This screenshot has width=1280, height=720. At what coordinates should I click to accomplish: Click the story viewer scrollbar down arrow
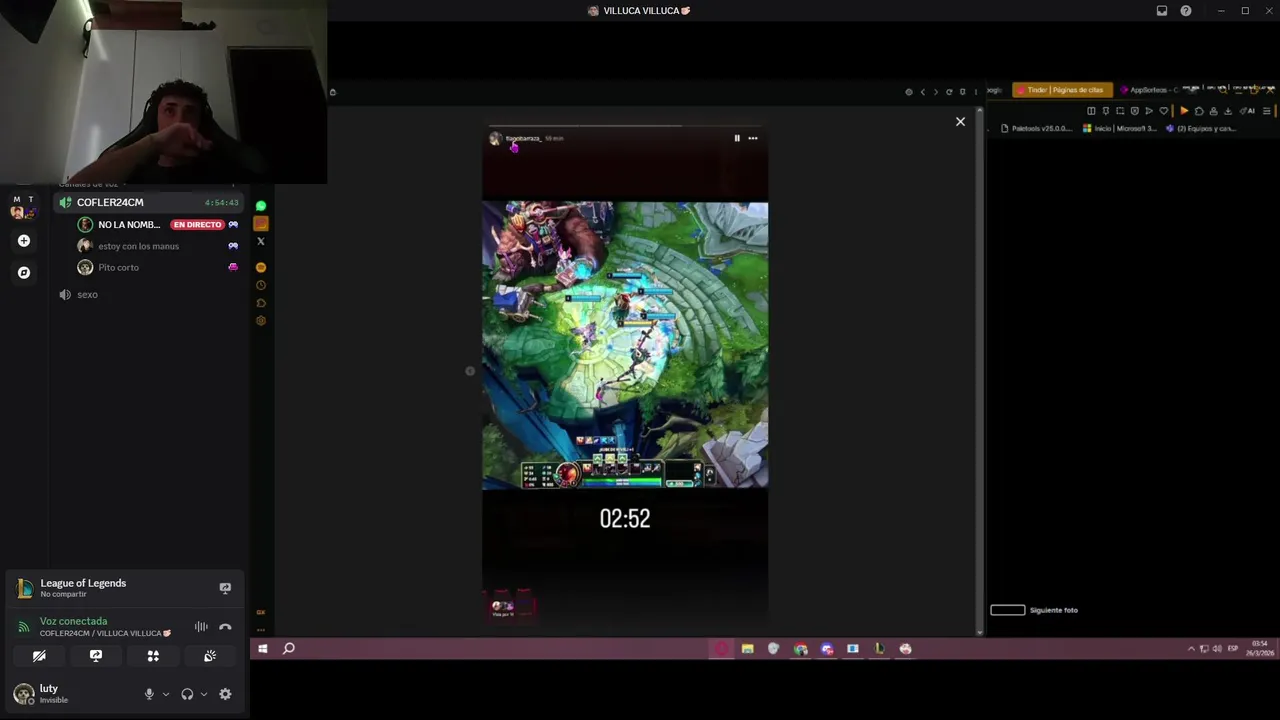click(x=979, y=632)
